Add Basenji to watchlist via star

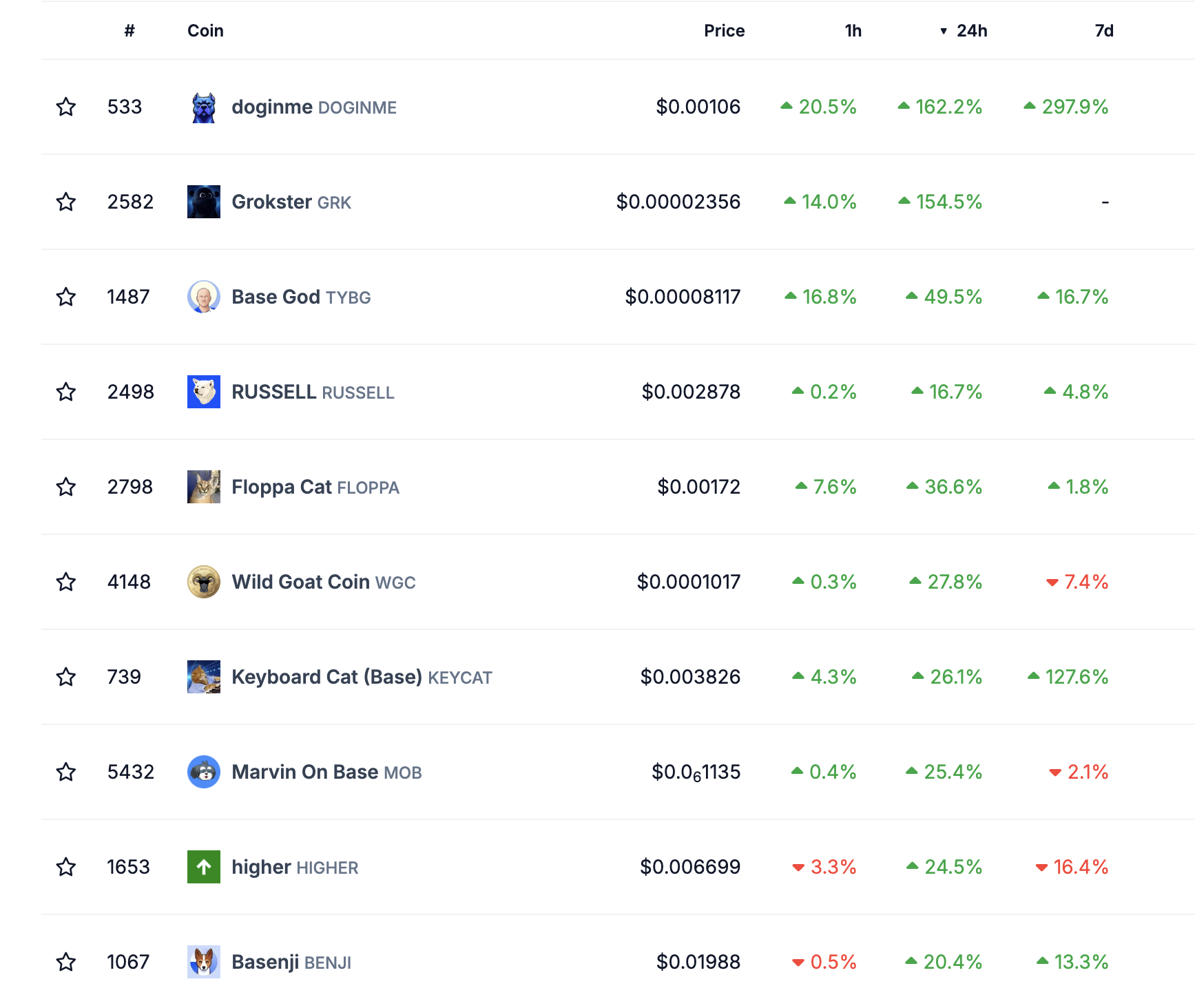point(66,962)
